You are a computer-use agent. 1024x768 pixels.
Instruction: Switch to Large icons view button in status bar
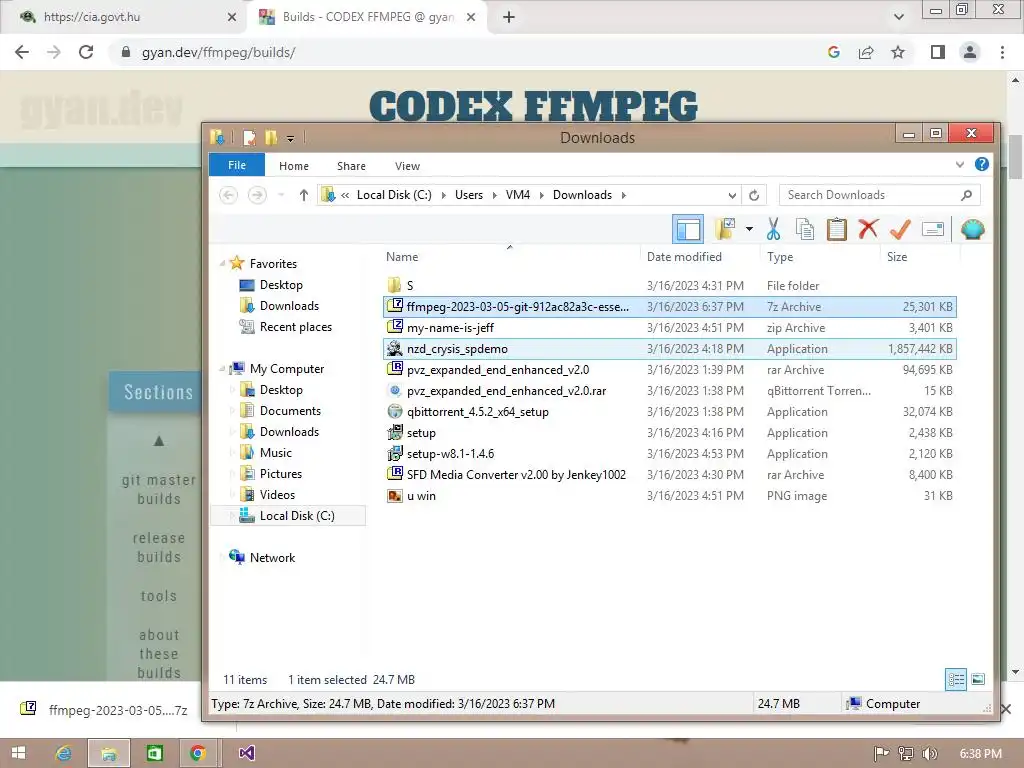(978, 679)
